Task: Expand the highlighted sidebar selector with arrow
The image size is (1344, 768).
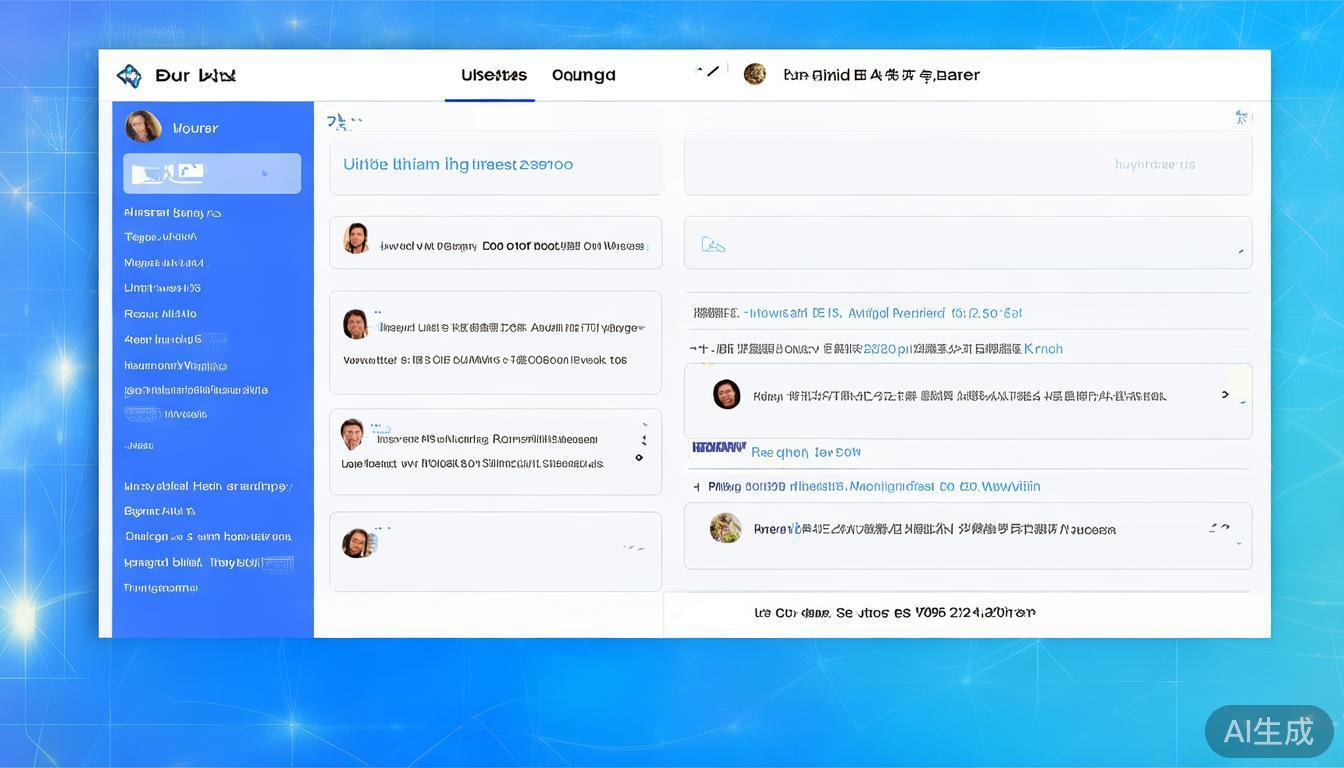Action: 264,173
